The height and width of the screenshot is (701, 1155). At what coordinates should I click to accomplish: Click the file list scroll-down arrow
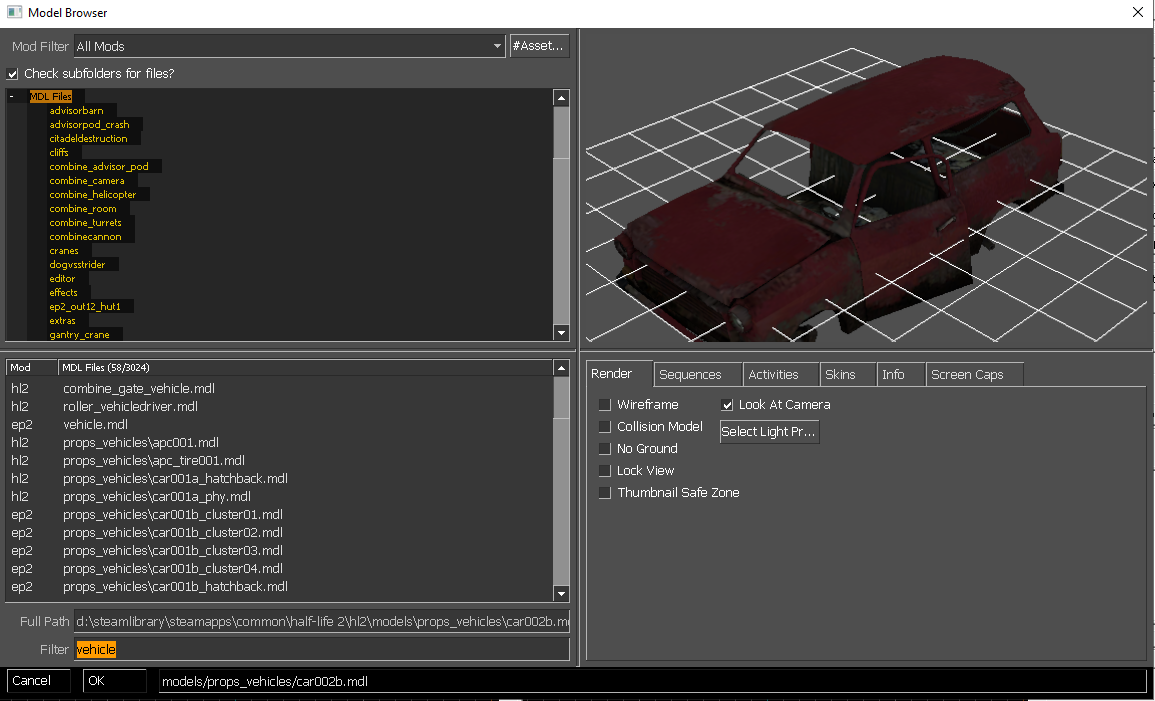[x=561, y=594]
